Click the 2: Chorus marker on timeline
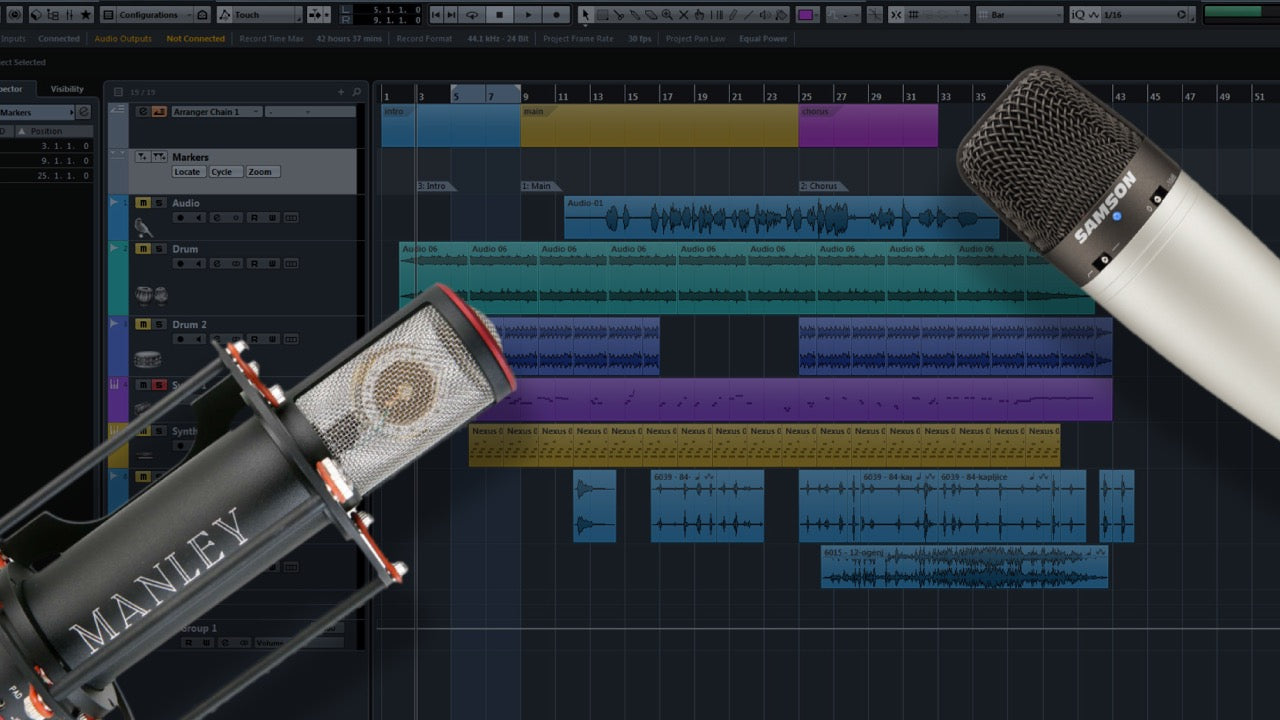1280x720 pixels. click(820, 186)
